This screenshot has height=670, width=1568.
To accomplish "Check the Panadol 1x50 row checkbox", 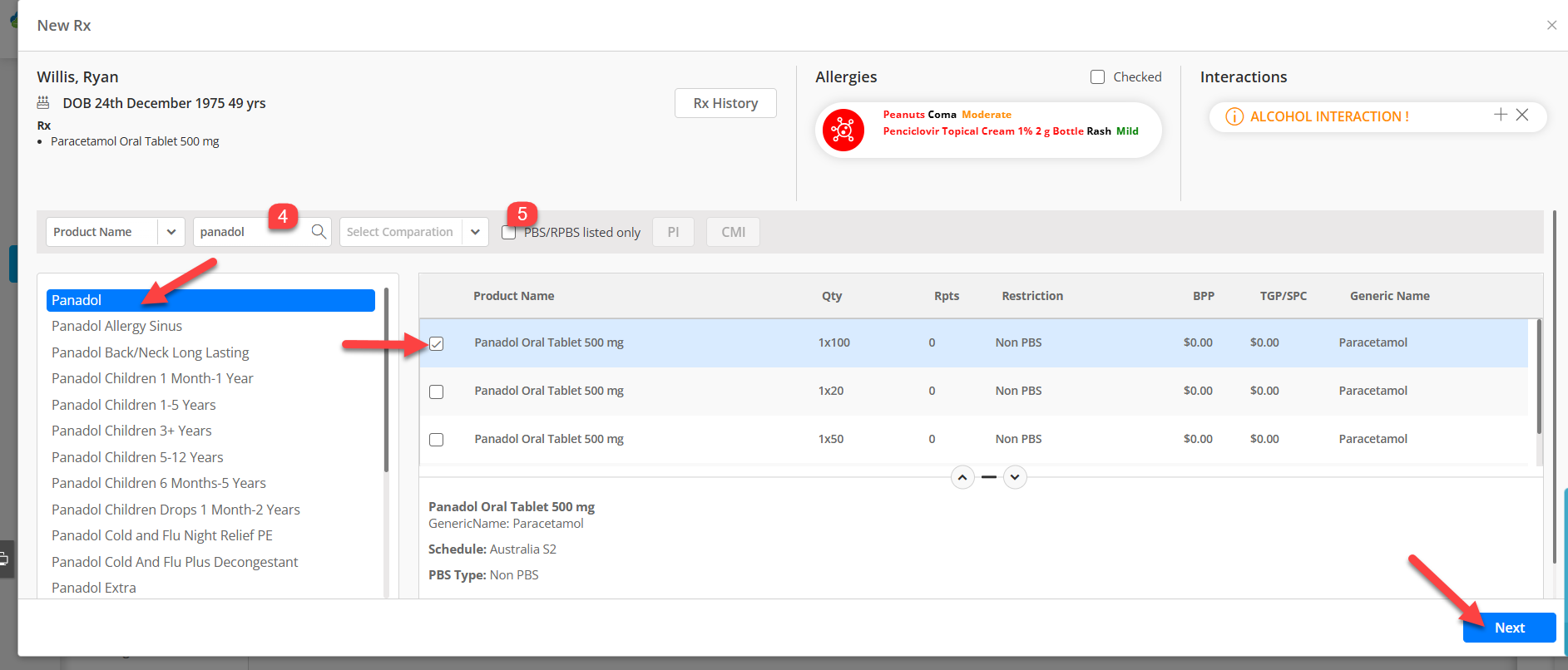I will coord(437,440).
